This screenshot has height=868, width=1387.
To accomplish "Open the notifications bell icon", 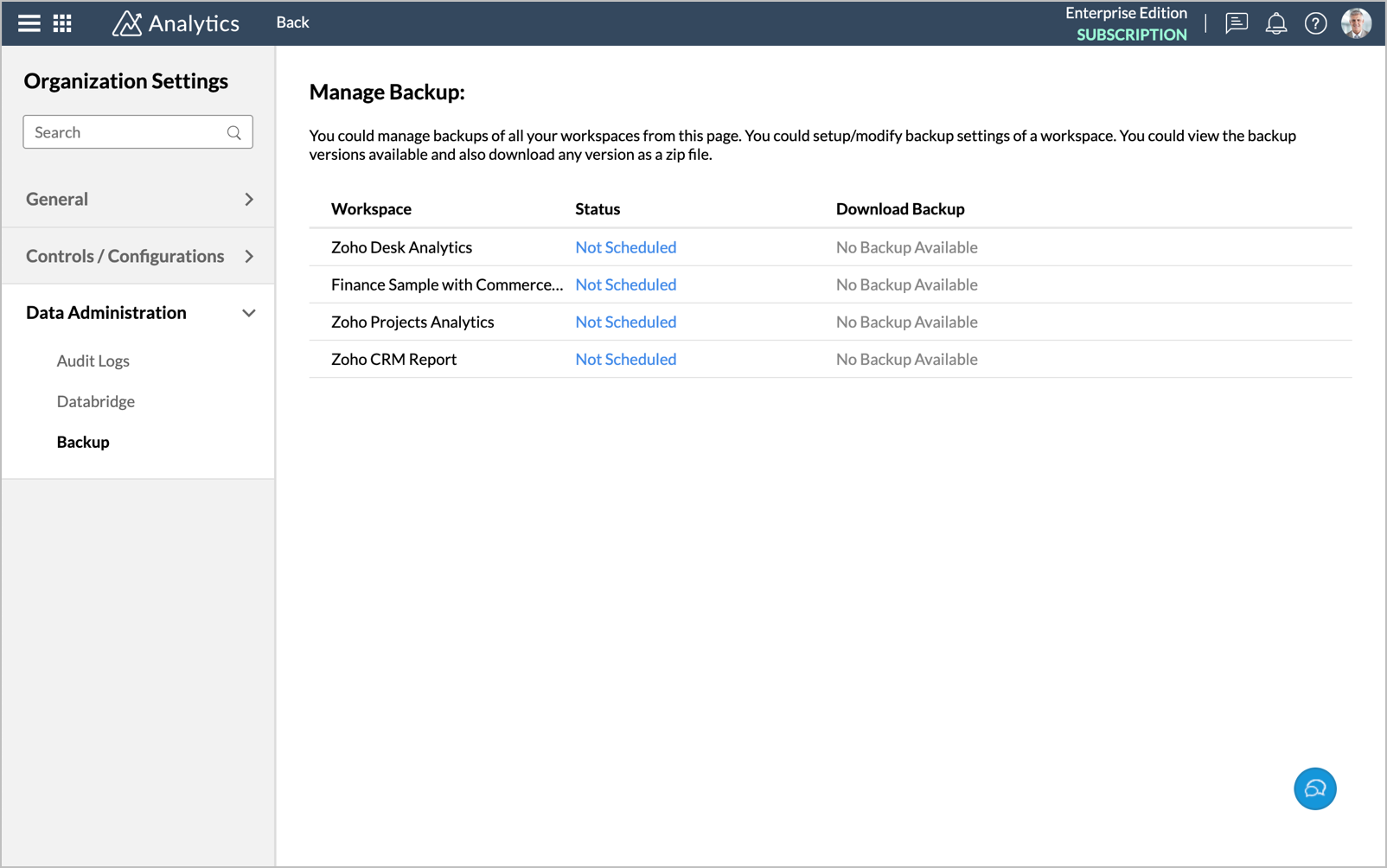I will tap(1276, 23).
